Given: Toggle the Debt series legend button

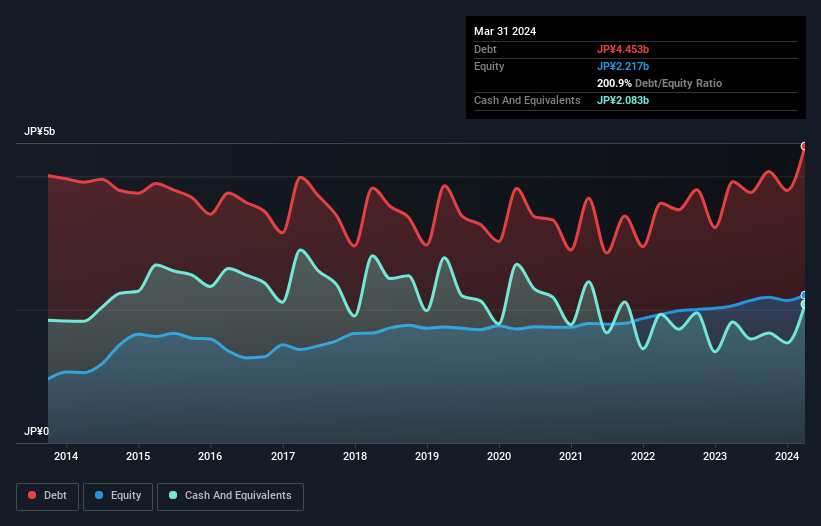Looking at the screenshot, I should point(48,496).
